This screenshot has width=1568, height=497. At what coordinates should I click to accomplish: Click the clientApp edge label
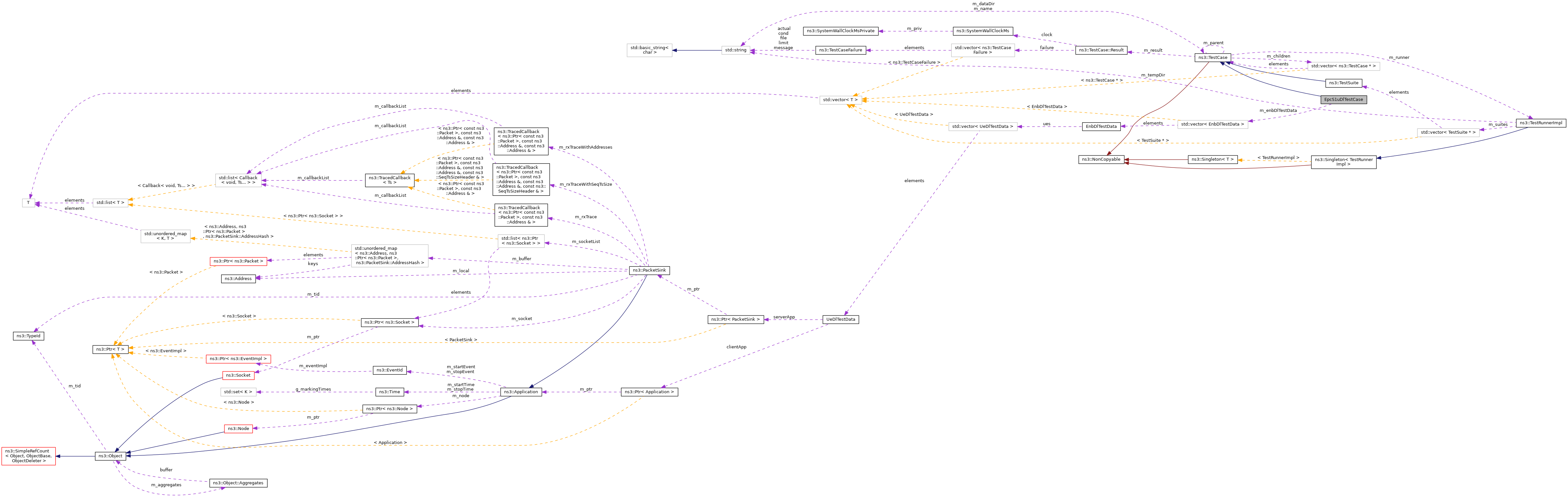click(736, 347)
